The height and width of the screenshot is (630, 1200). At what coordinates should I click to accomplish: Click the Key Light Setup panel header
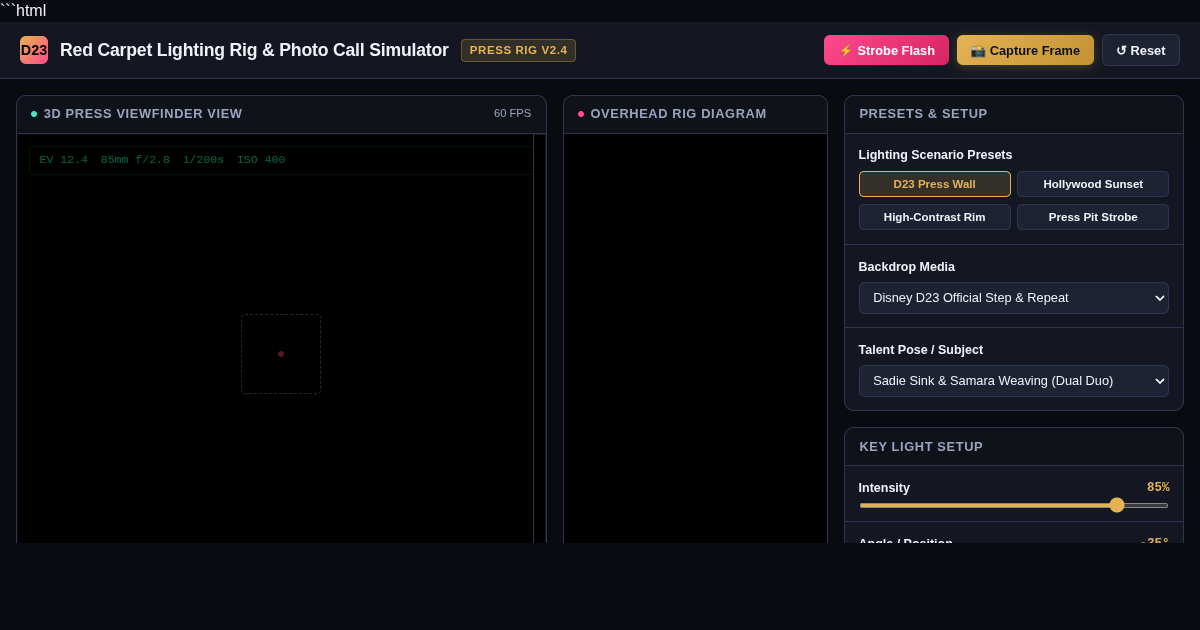[x=1014, y=447]
